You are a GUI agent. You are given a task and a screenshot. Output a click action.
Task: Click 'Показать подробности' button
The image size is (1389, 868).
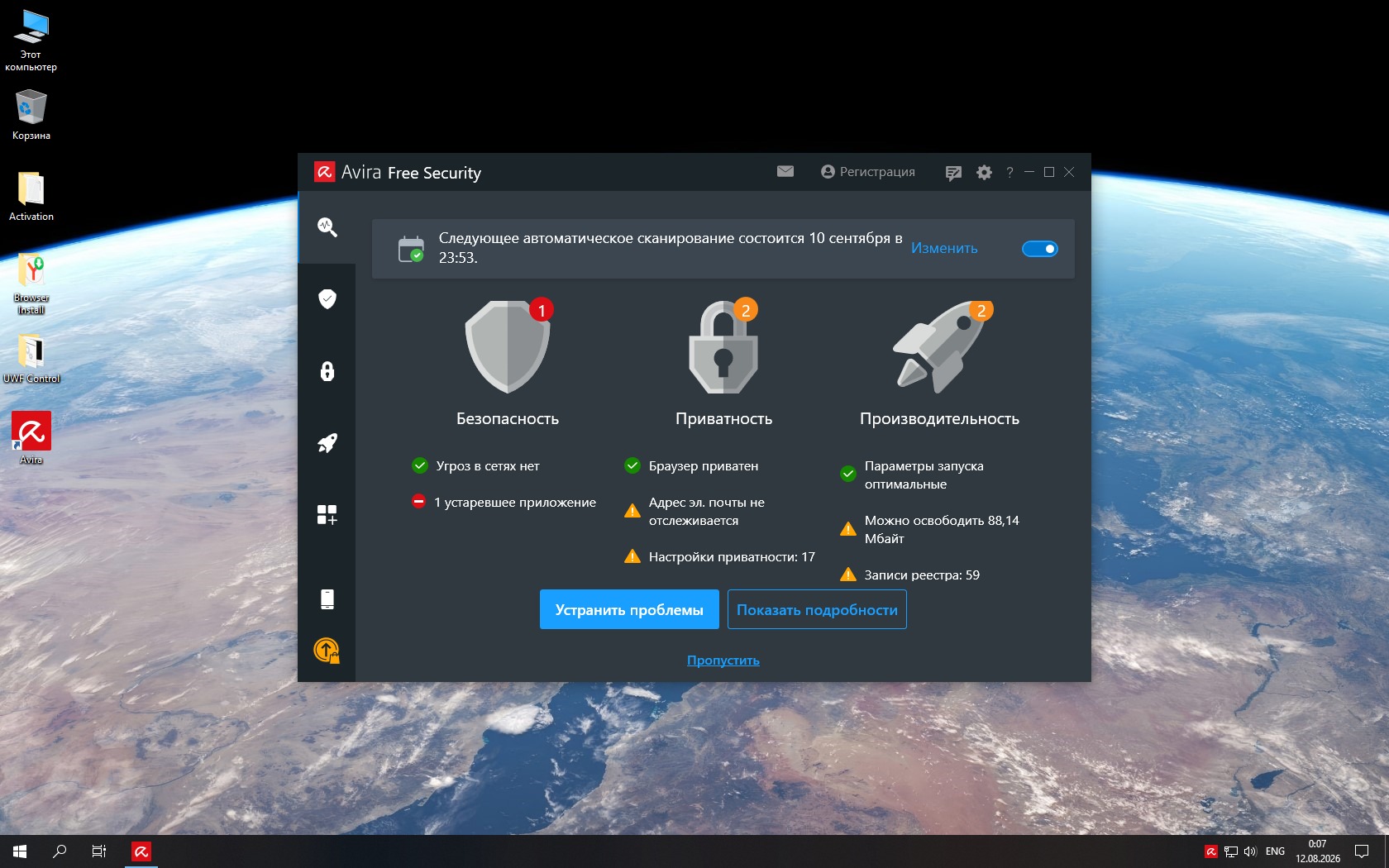[817, 609]
